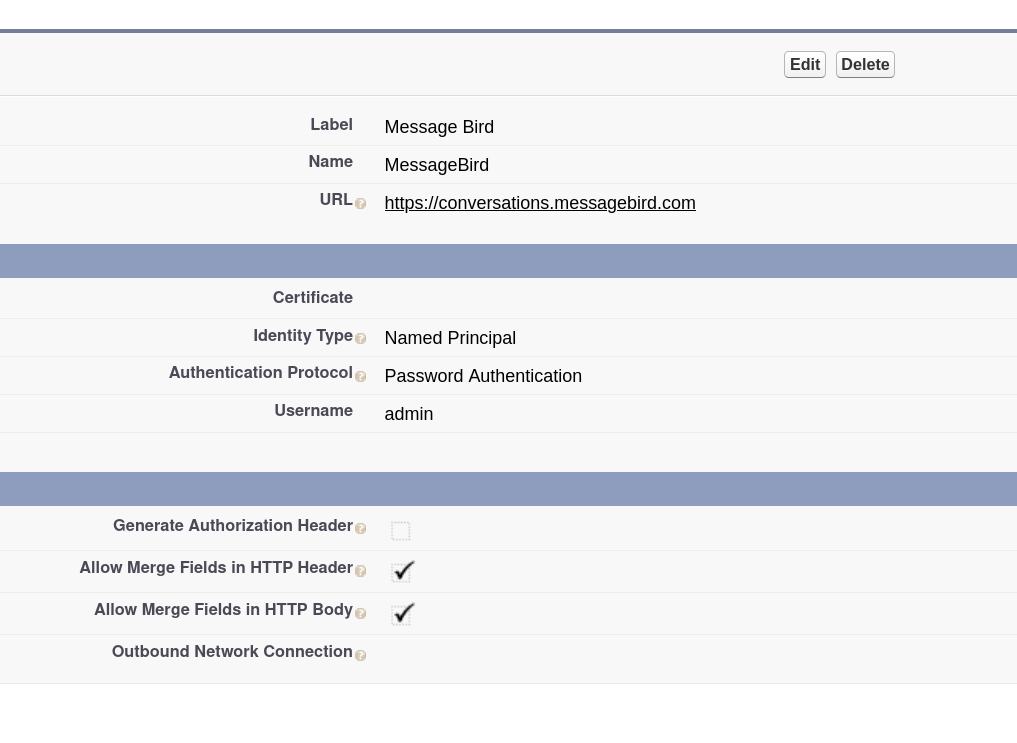Screen dimensions: 1017x743
Task: Click the 'Generate Authorization Header' label
Action: click(233, 525)
